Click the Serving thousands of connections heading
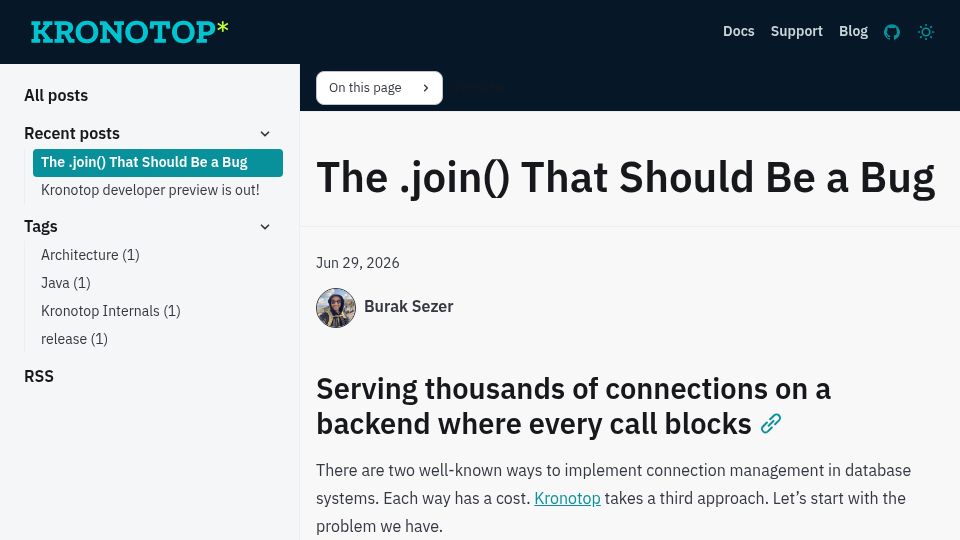 tap(573, 407)
